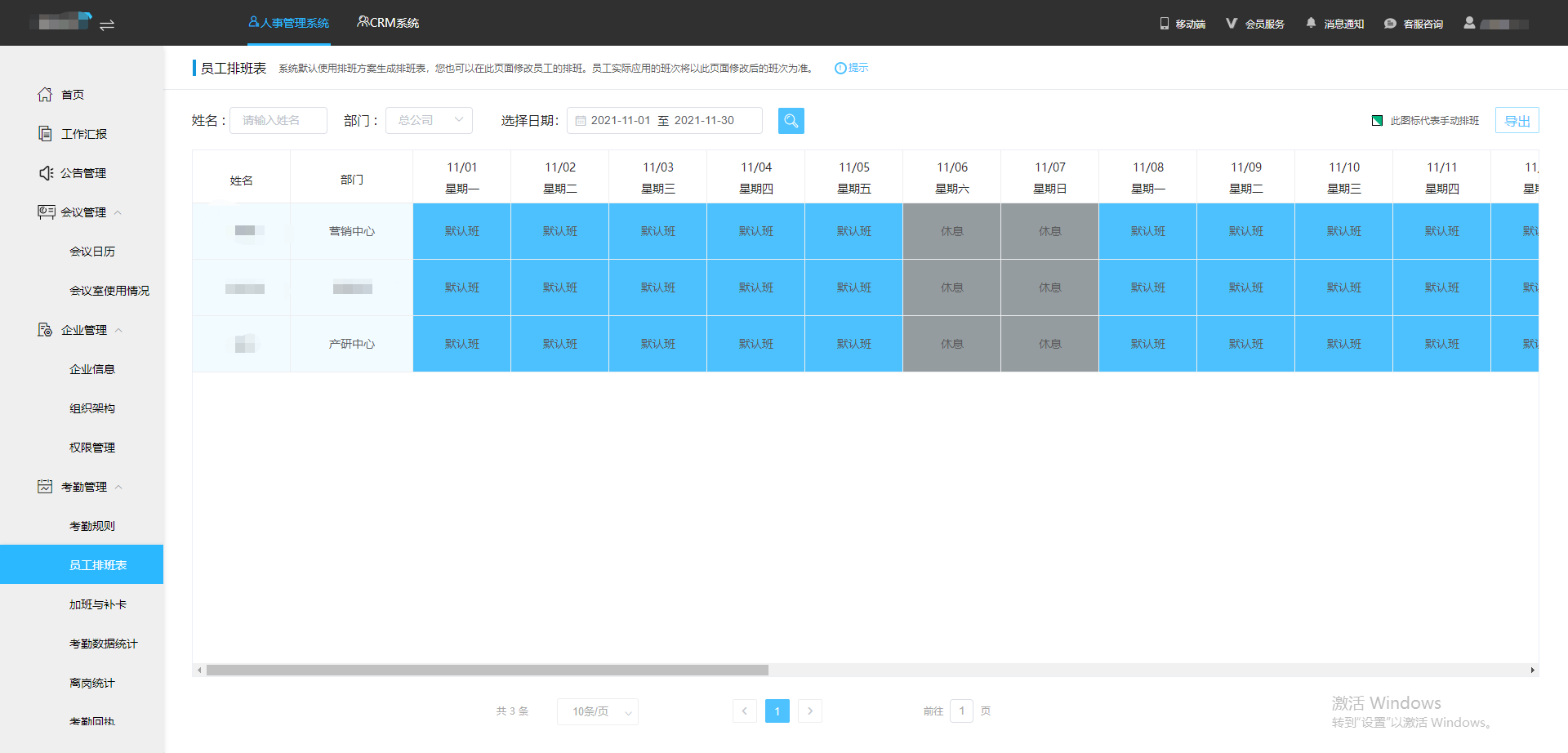1568x753 pixels.
Task: Click the home icon in the sidebar
Action: [45, 95]
